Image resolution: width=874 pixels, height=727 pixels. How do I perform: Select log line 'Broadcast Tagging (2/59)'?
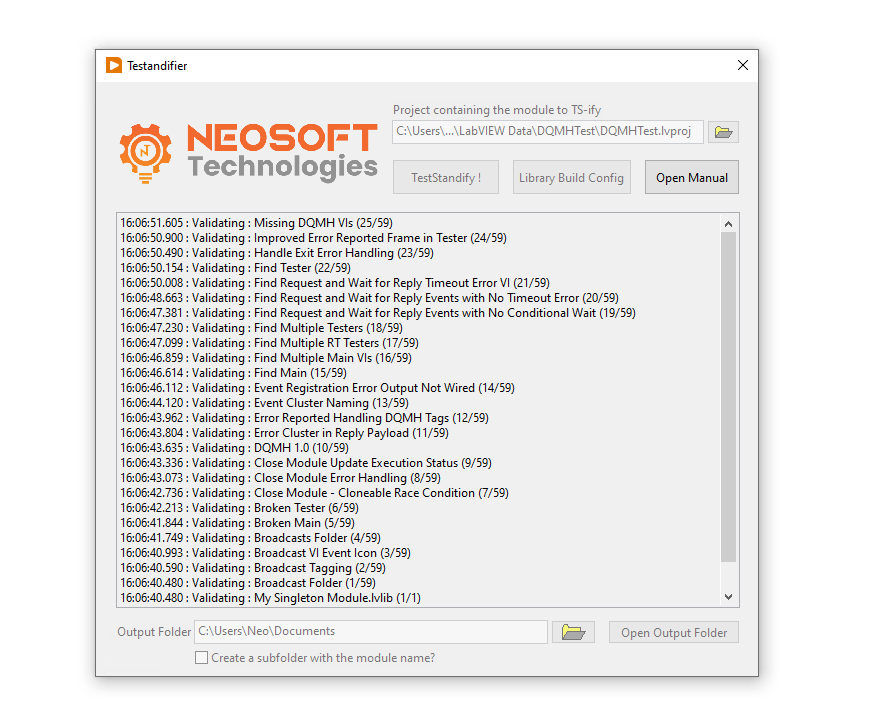pyautogui.click(x=253, y=568)
